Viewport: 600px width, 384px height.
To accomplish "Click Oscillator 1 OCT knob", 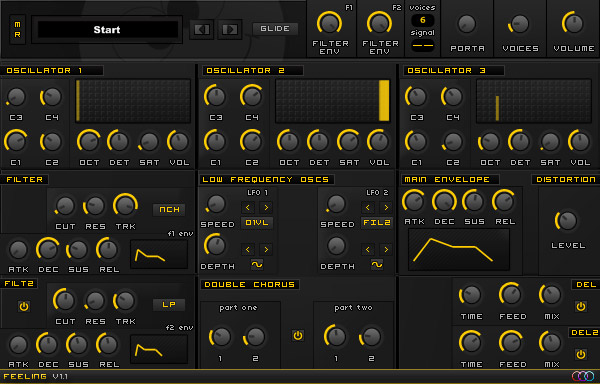I will [89, 142].
